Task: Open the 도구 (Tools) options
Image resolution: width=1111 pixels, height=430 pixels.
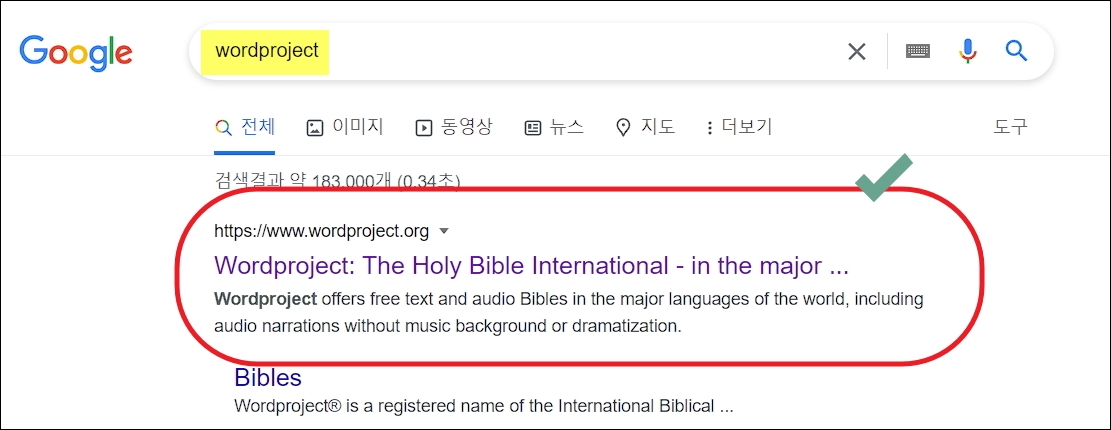Action: click(x=1010, y=128)
